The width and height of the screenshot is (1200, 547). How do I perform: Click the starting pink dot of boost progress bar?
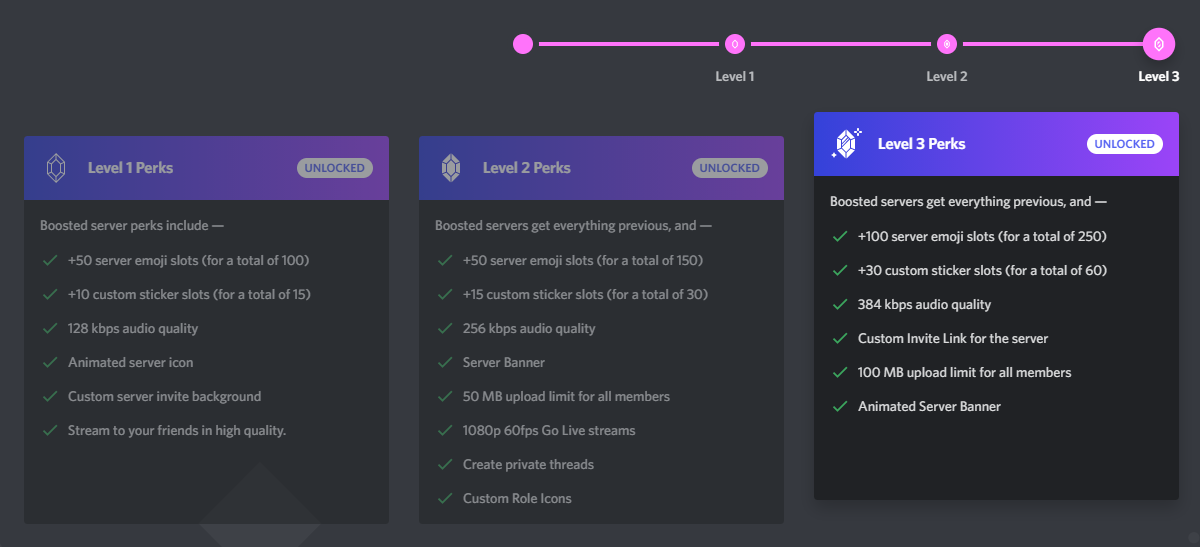point(523,44)
